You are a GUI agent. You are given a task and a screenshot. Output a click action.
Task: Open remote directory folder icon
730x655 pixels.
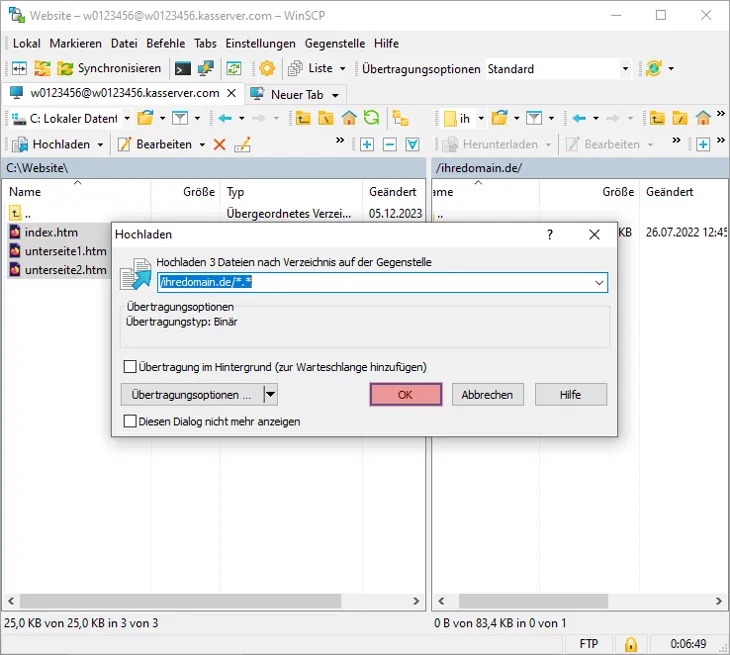(x=499, y=118)
